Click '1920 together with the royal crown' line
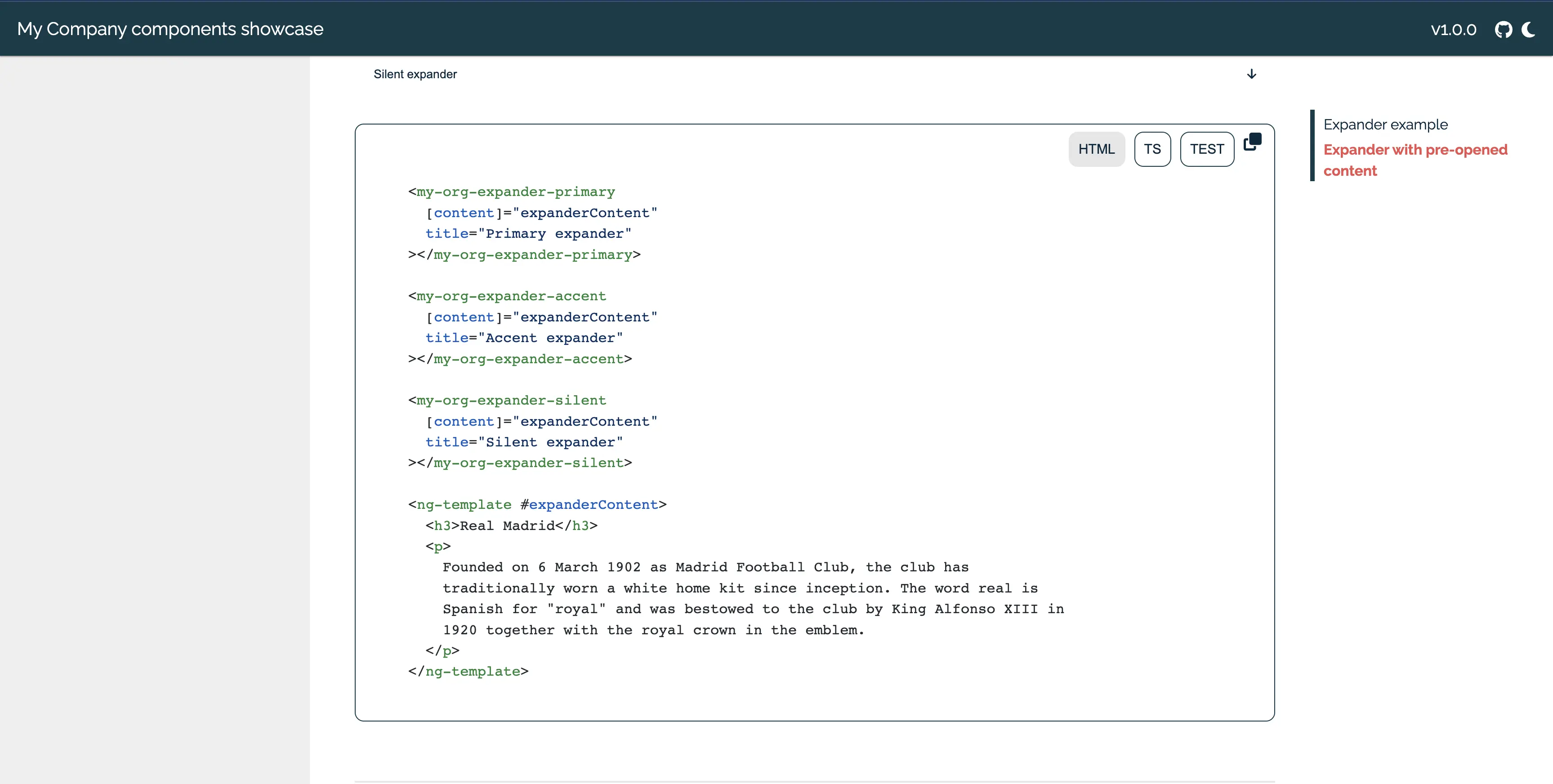 653,630
